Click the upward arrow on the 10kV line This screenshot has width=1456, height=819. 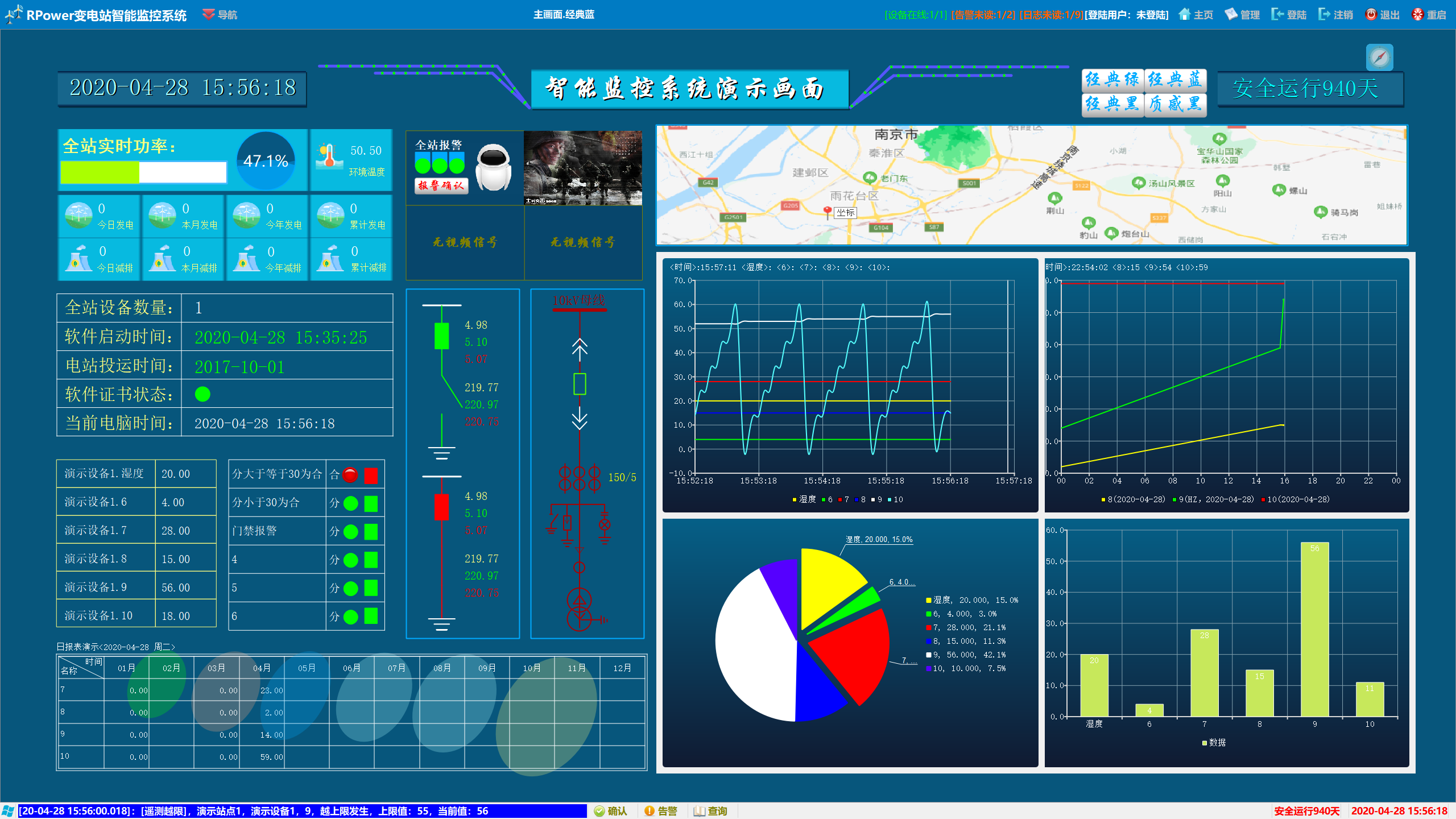580,348
